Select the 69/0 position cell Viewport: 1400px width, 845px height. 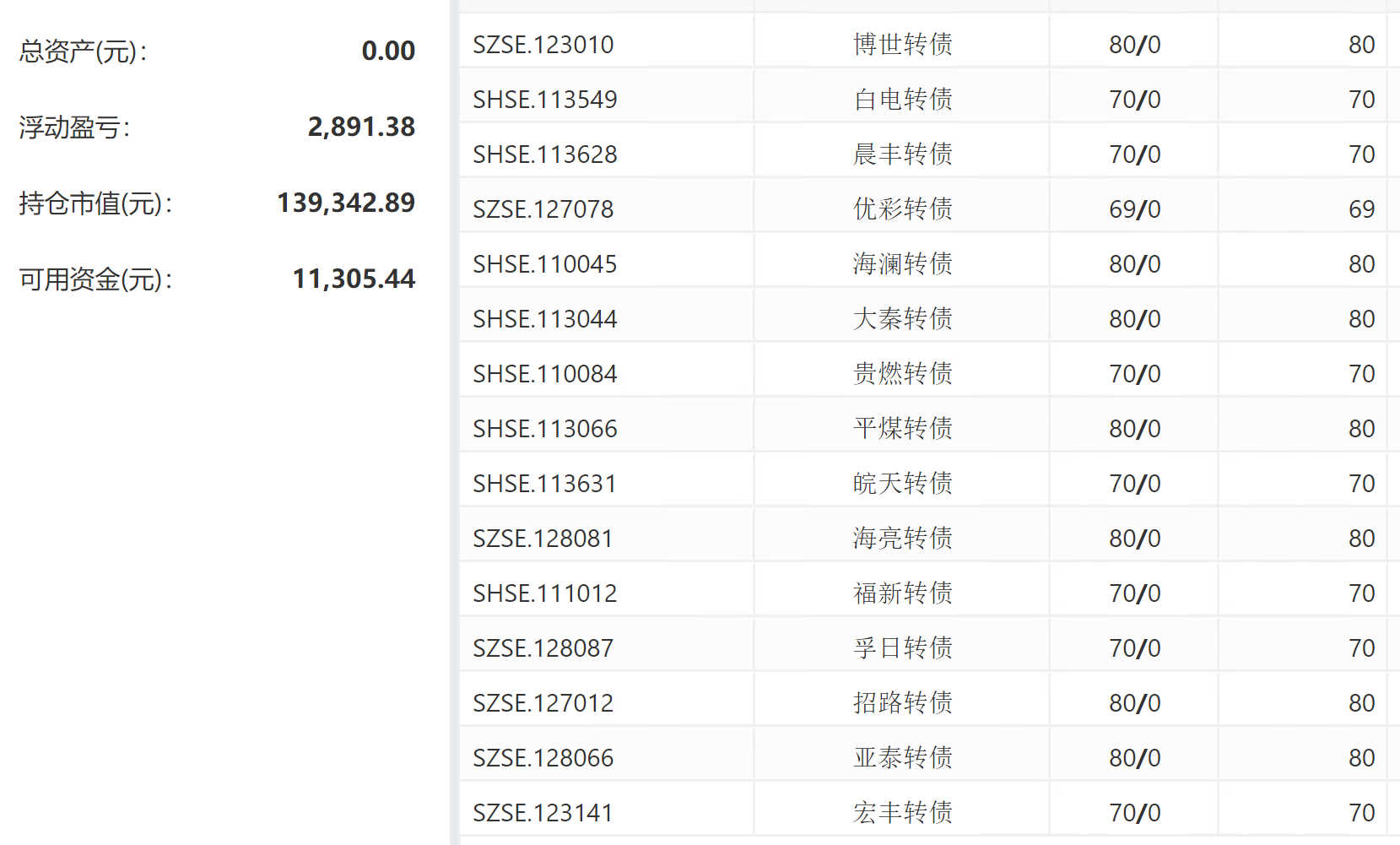coord(1134,209)
